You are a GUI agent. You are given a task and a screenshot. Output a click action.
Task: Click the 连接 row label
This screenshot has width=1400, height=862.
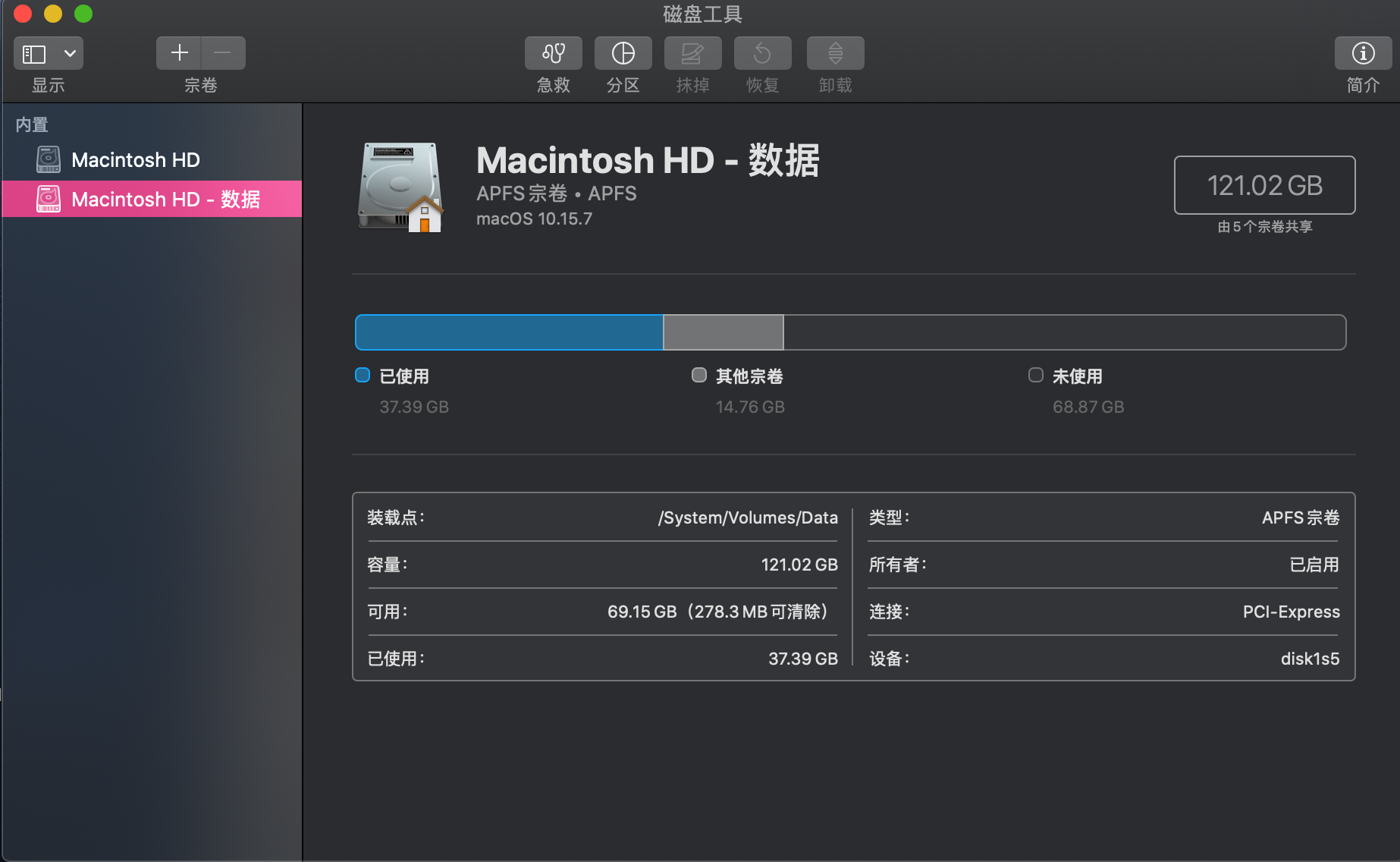889,612
